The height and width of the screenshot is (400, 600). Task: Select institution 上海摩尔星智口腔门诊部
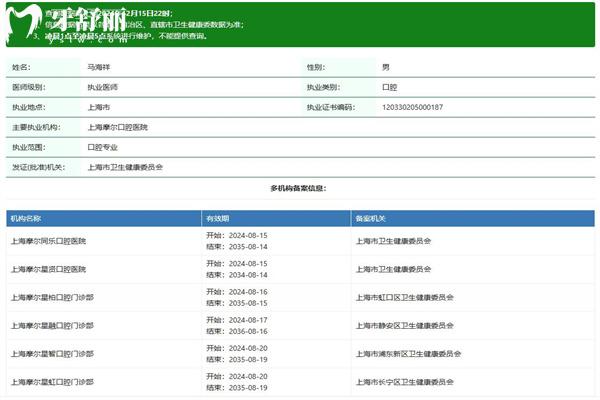tap(52, 354)
